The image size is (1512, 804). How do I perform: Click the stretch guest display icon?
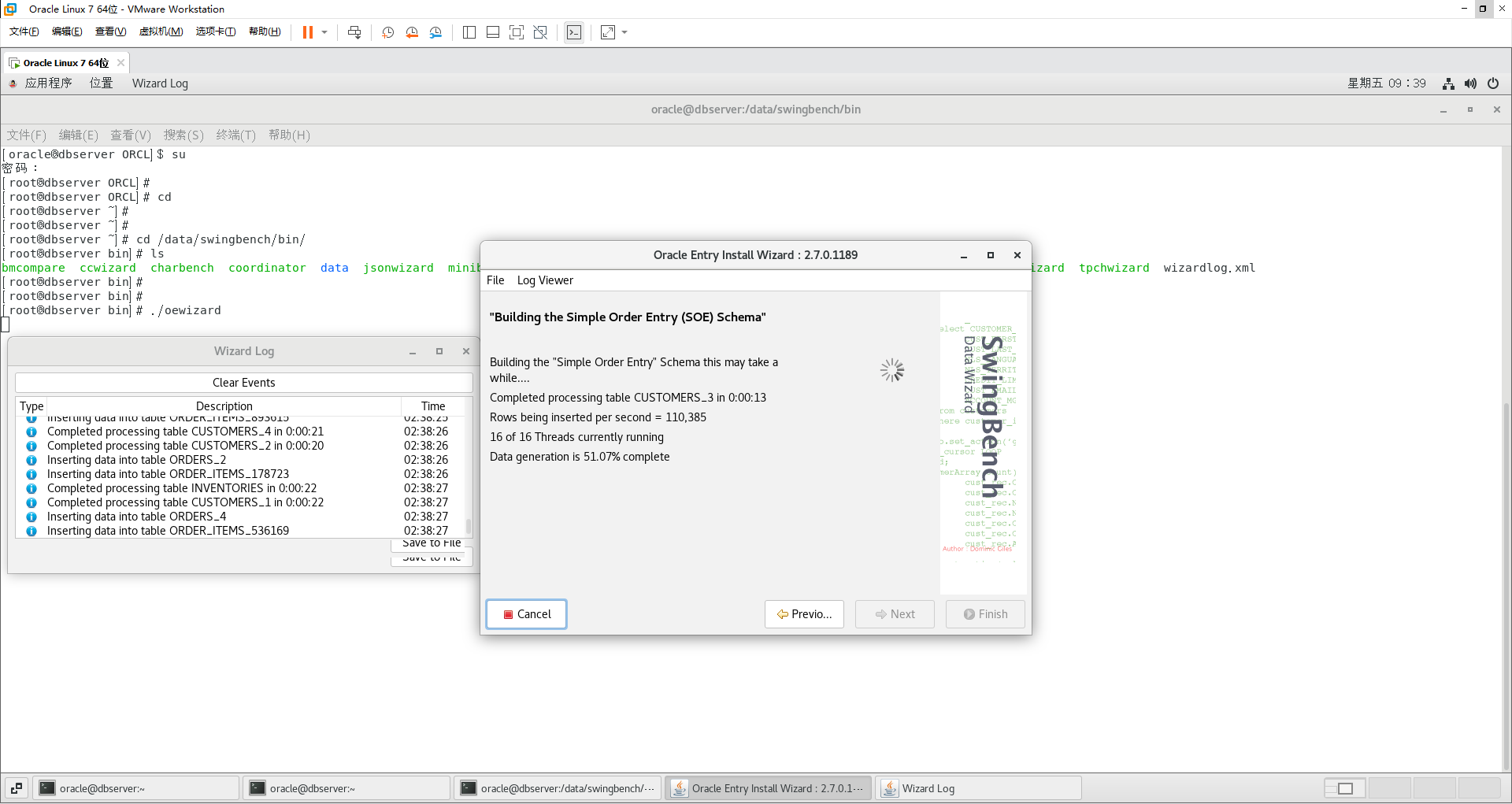coord(608,32)
